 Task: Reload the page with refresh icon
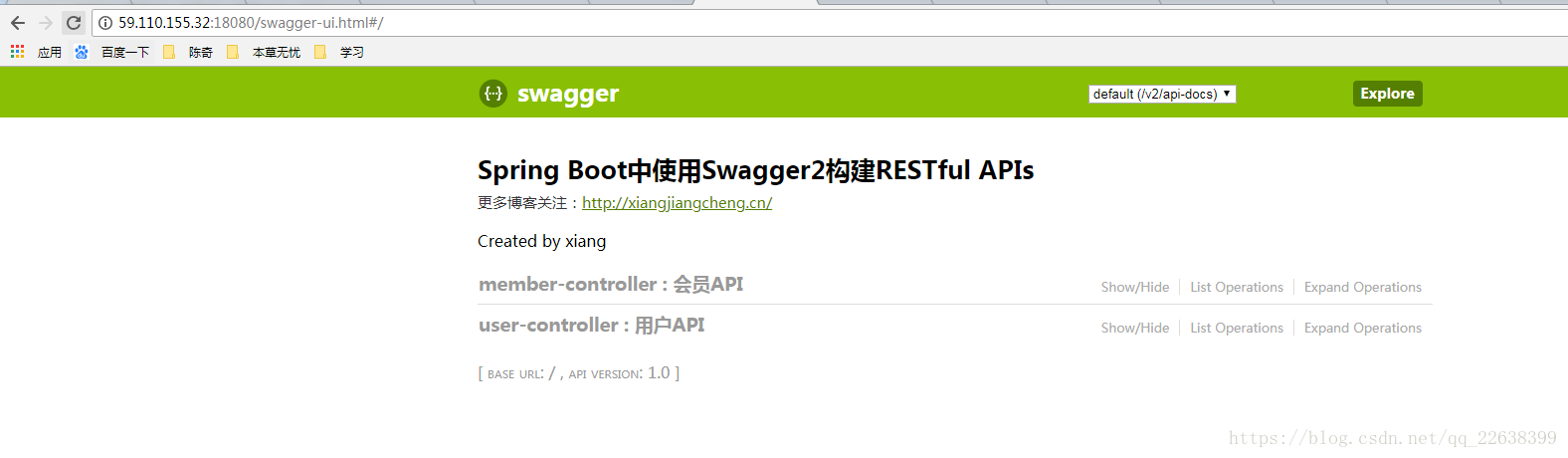pos(74,23)
